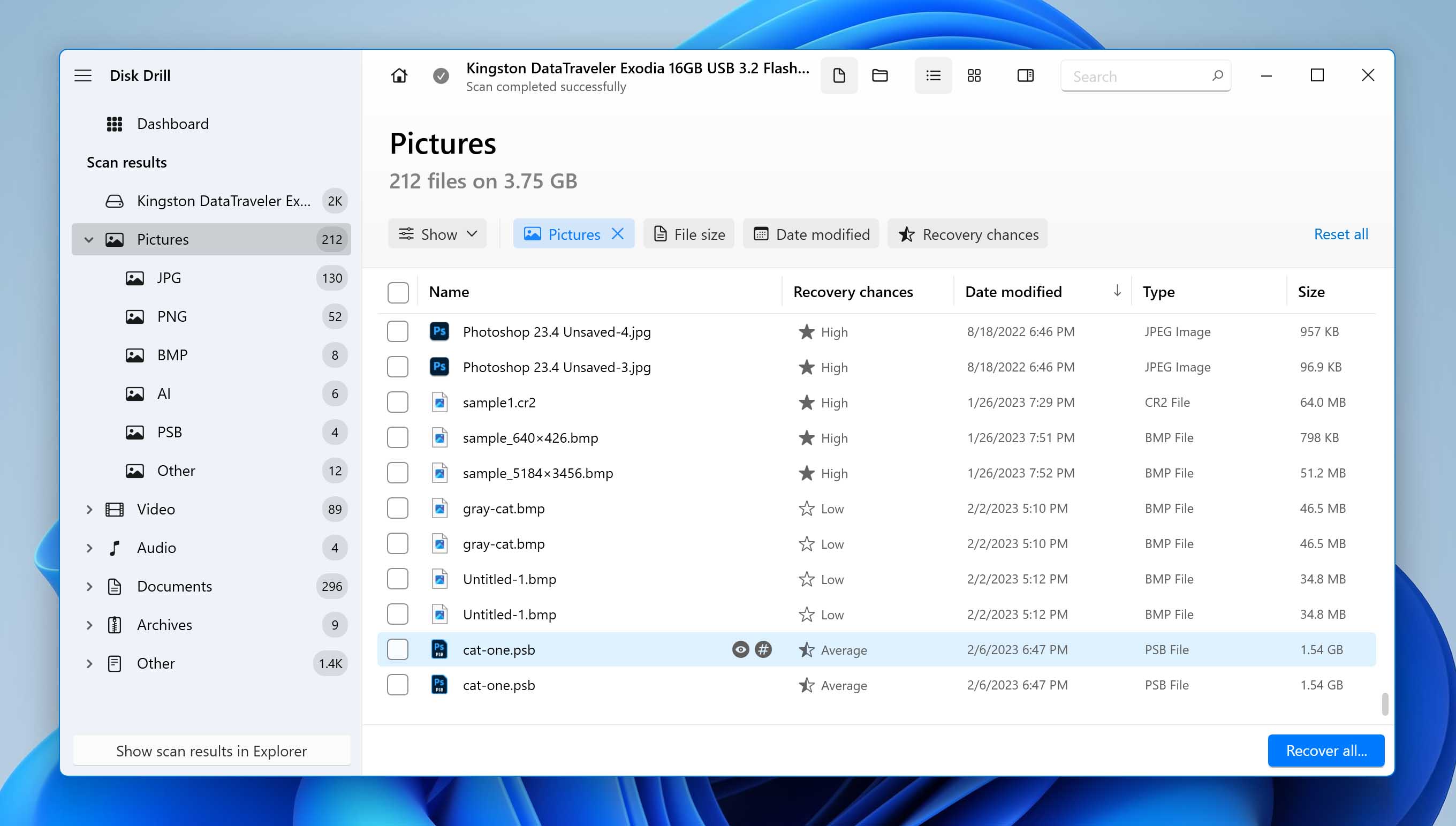Screen dimensions: 1456x826
Task: Click the star rating of sample1.cr2
Action: [x=806, y=402]
